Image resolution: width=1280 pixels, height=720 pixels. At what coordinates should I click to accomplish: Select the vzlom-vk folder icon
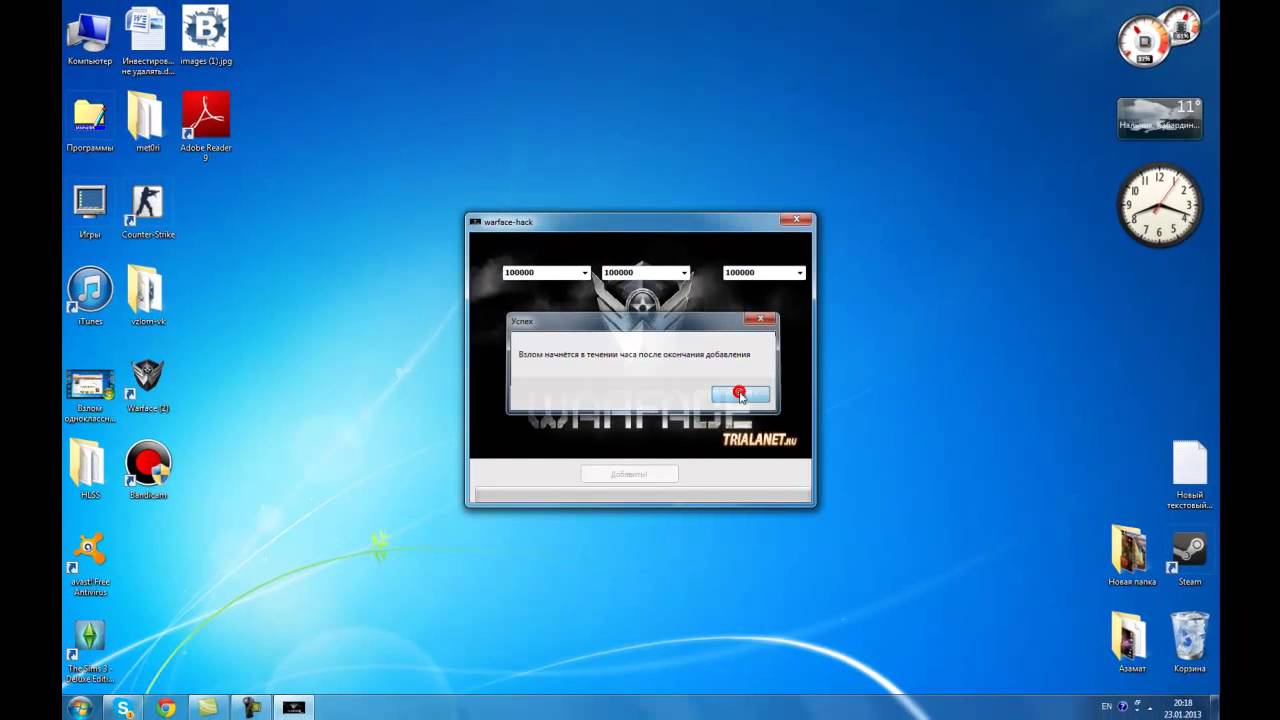tap(147, 297)
